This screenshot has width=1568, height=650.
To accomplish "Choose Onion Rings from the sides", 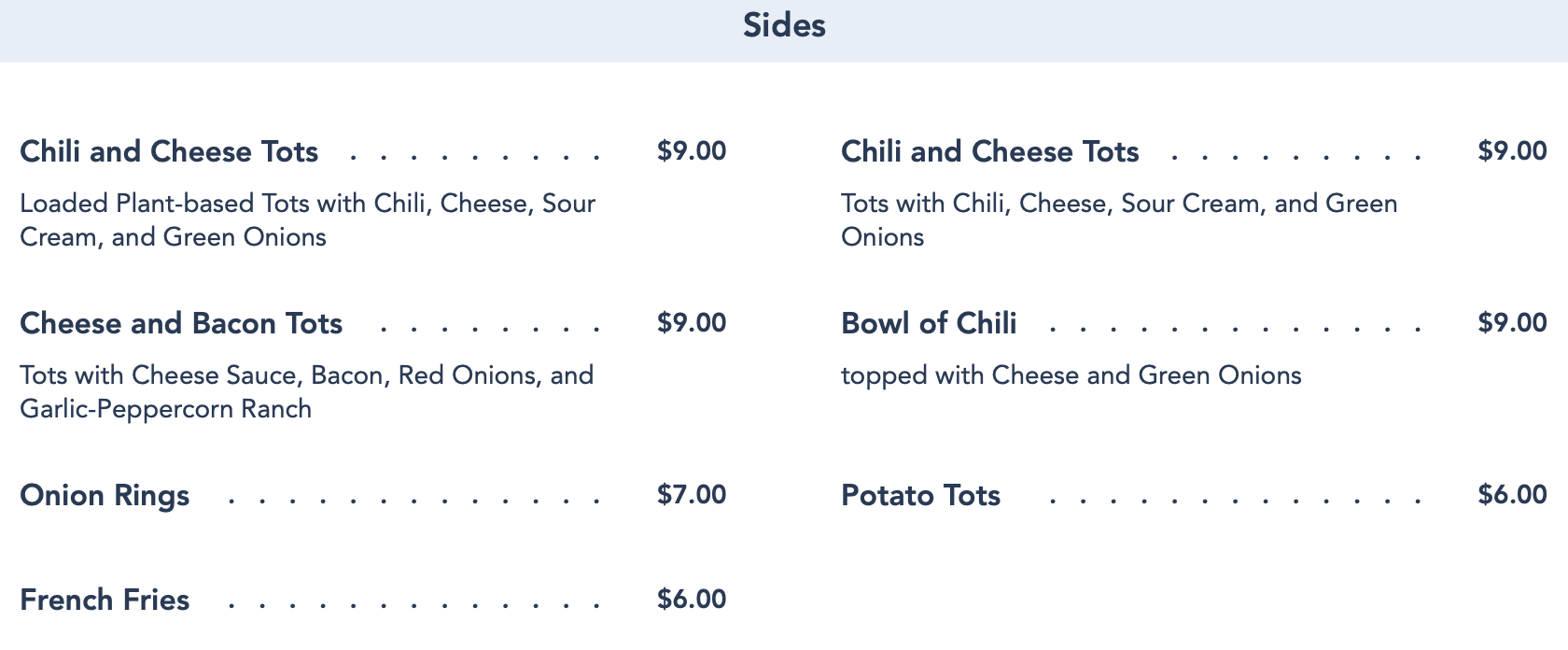I will point(105,495).
